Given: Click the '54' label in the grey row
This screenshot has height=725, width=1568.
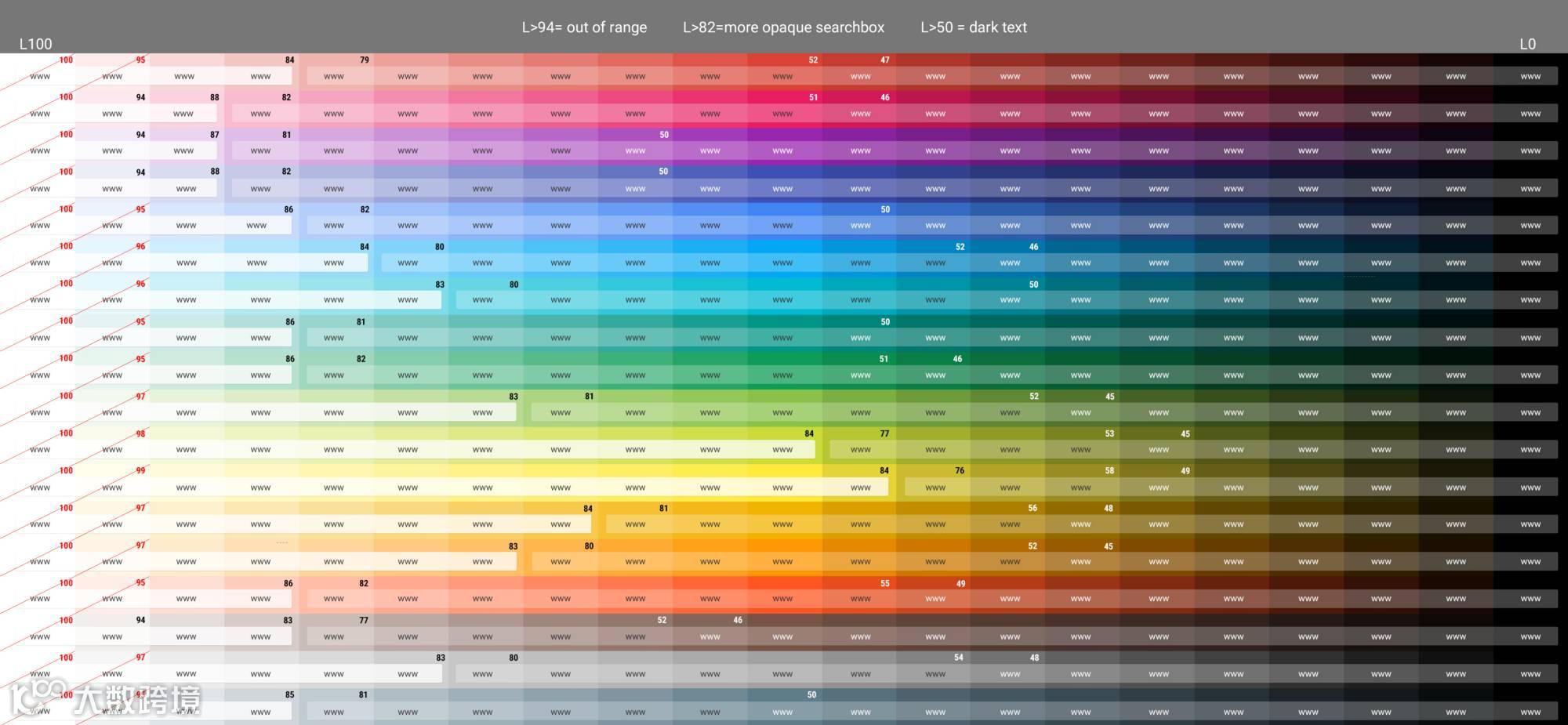Looking at the screenshot, I should click(x=959, y=658).
